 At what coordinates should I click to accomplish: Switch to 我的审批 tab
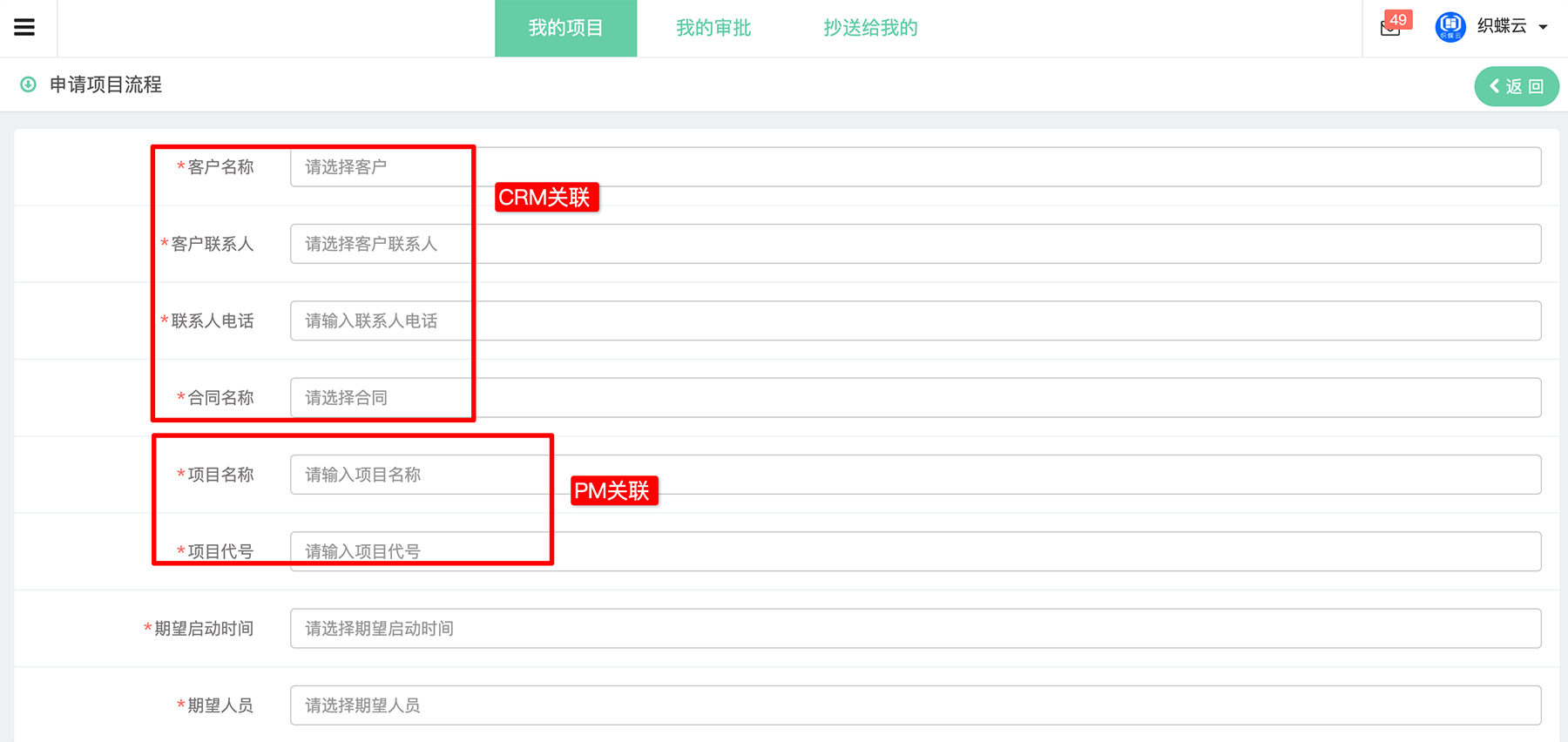coord(713,29)
